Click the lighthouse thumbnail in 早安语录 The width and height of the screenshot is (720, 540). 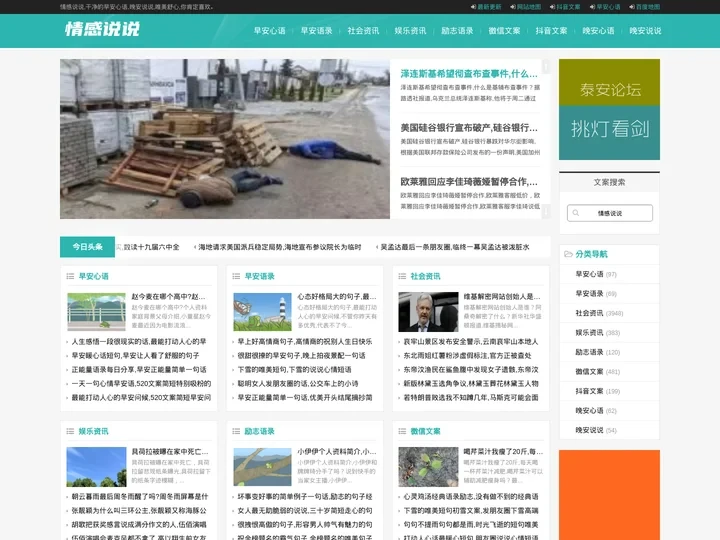(x=262, y=312)
